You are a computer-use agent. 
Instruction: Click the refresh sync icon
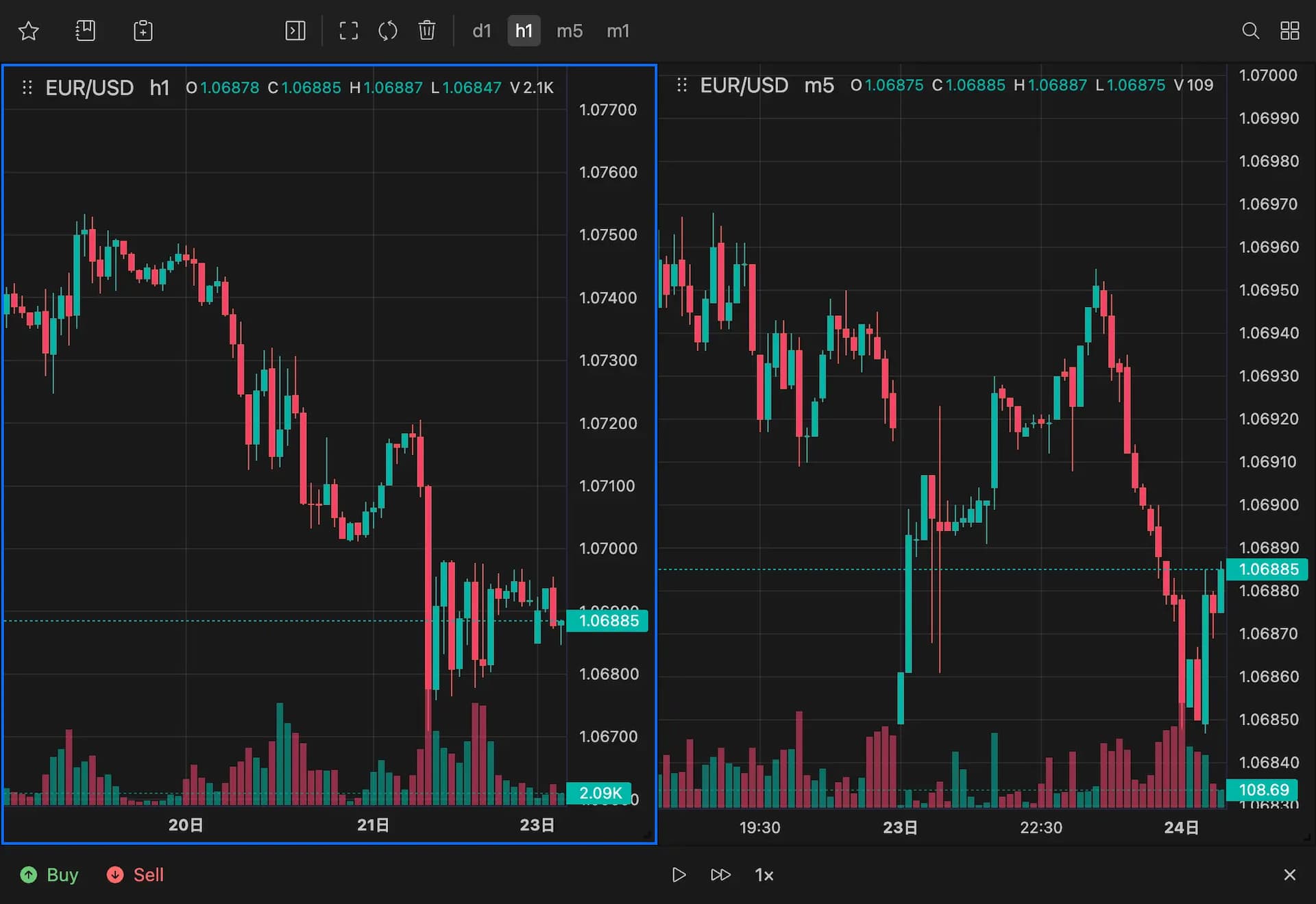tap(388, 31)
